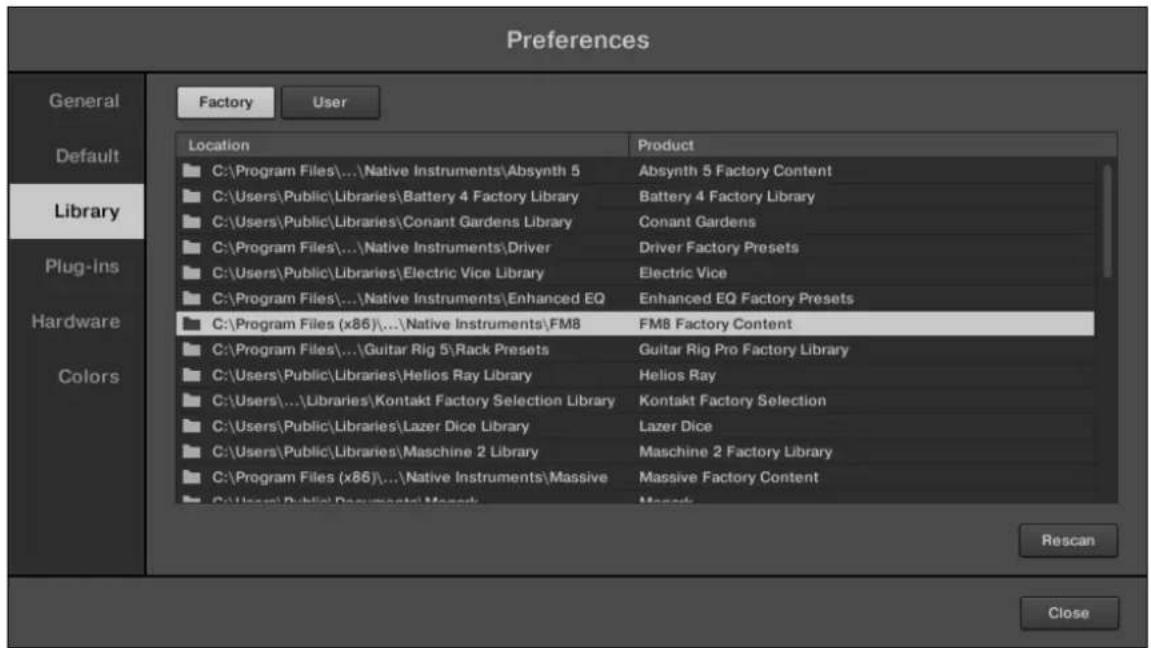Select Guitar Rig Pro Factory Library
Image resolution: width=1151 pixels, height=648 pixels.
(x=743, y=349)
